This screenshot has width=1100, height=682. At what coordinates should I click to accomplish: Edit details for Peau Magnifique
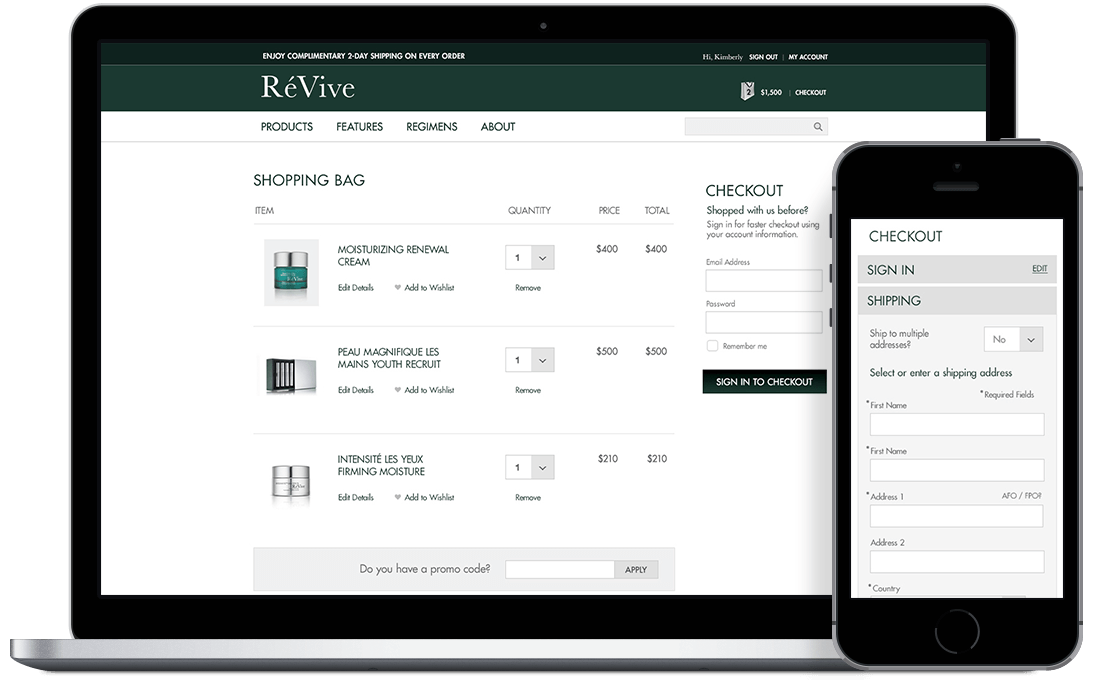click(356, 390)
